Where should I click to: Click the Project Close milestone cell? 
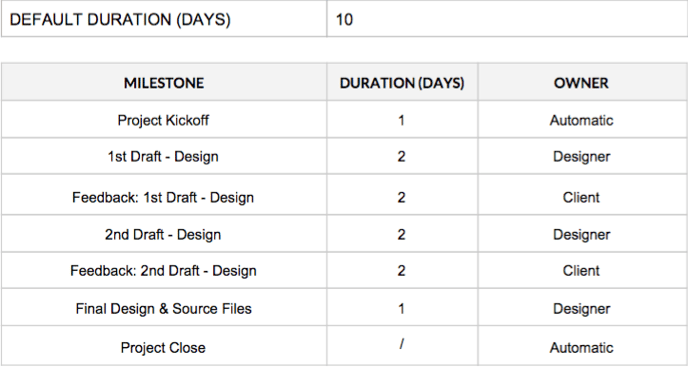coord(163,348)
